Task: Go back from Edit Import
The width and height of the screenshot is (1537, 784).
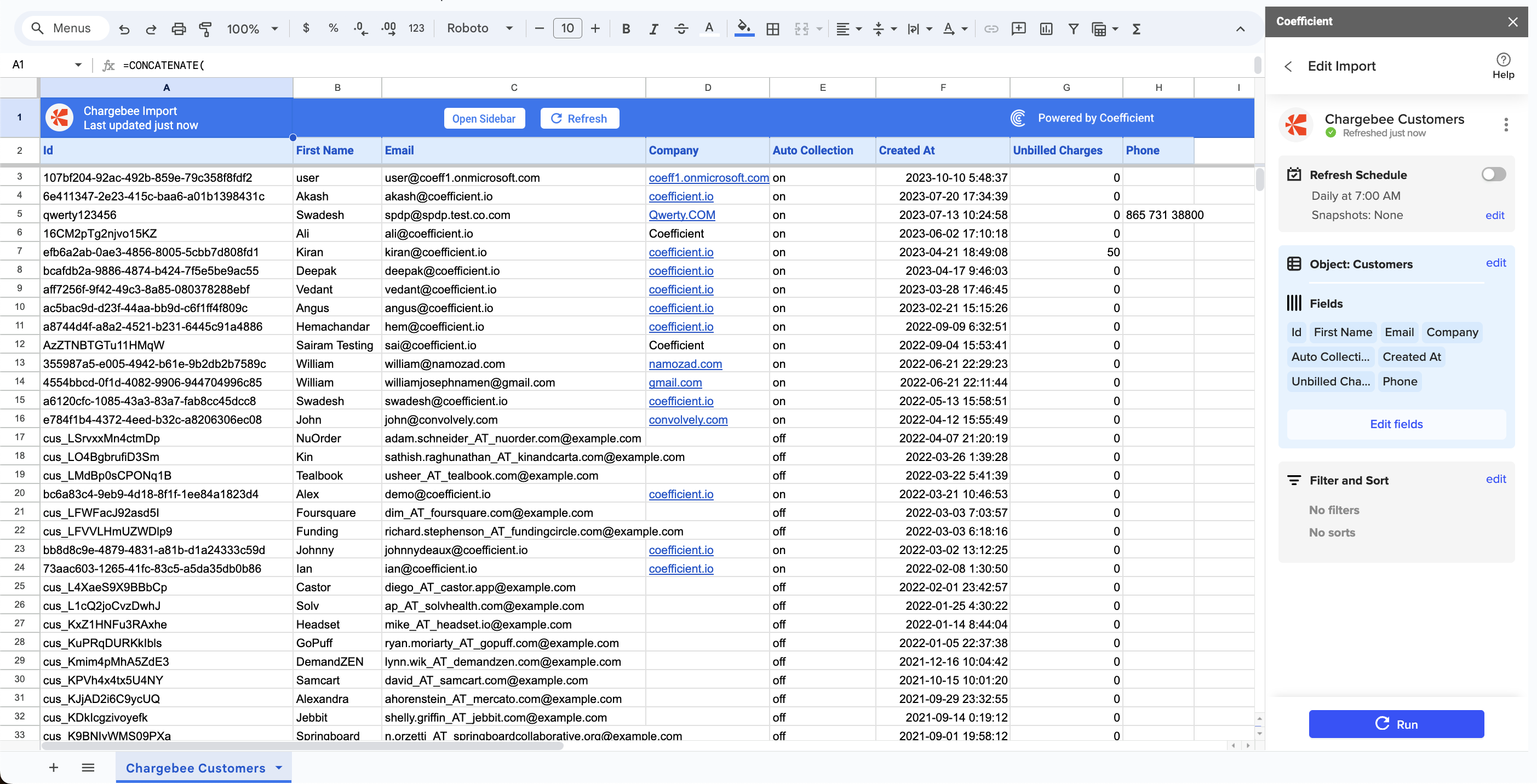Action: pyautogui.click(x=1289, y=67)
